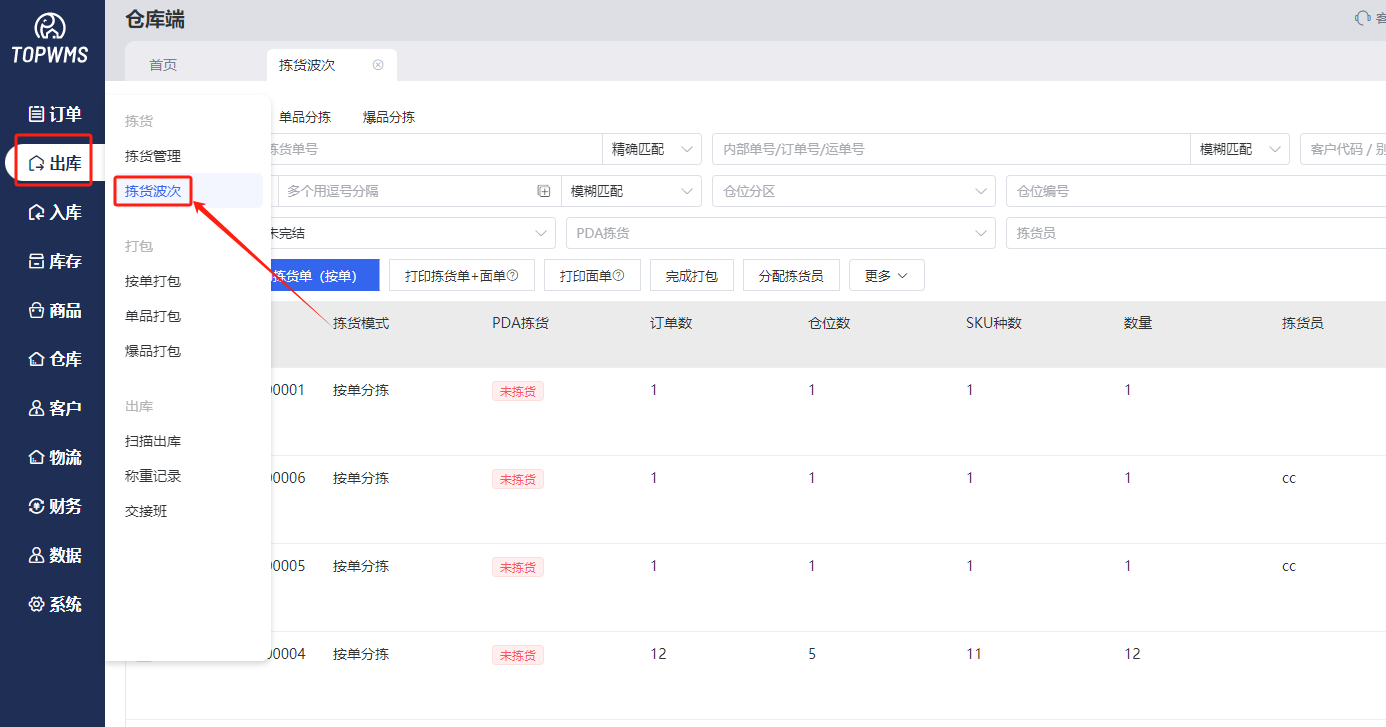Click the 物流 sidebar icon
This screenshot has width=1386, height=727.
point(36,457)
